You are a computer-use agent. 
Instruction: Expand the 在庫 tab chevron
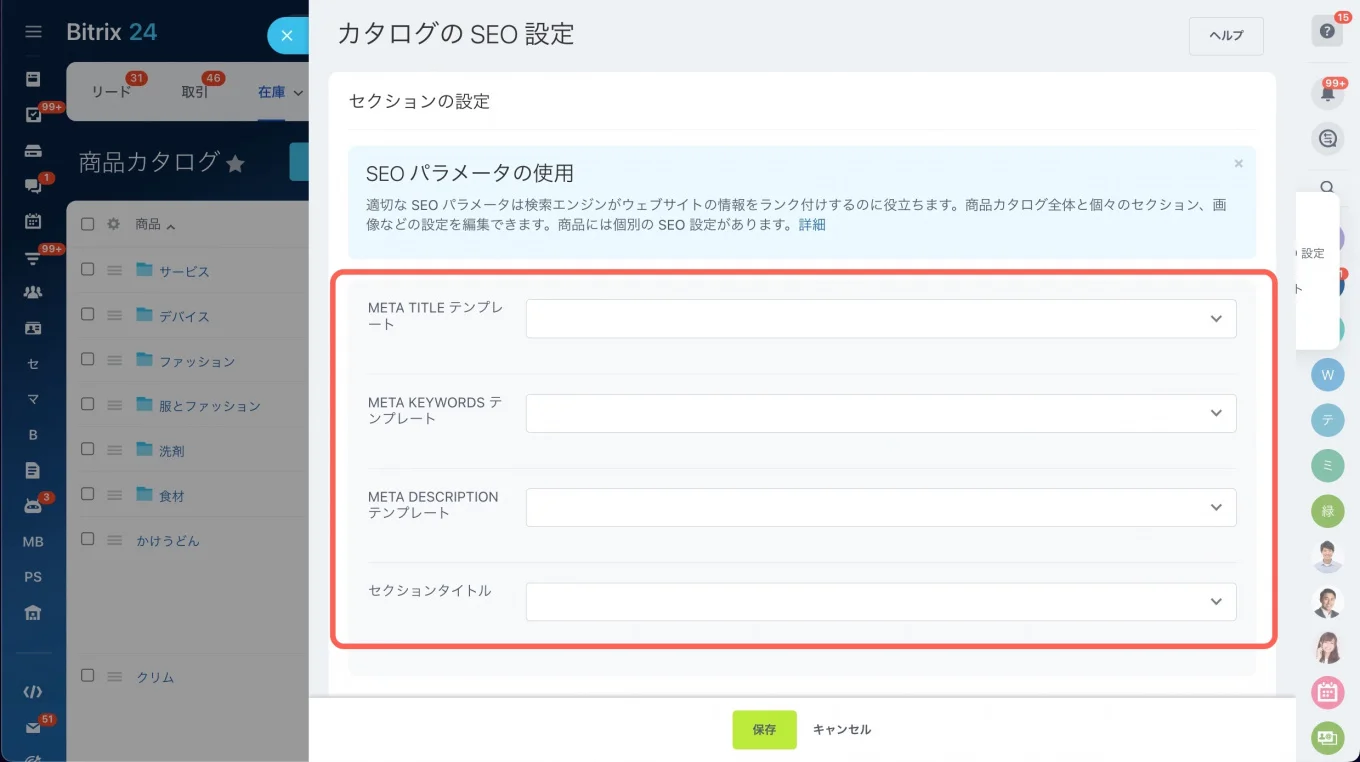tap(298, 92)
